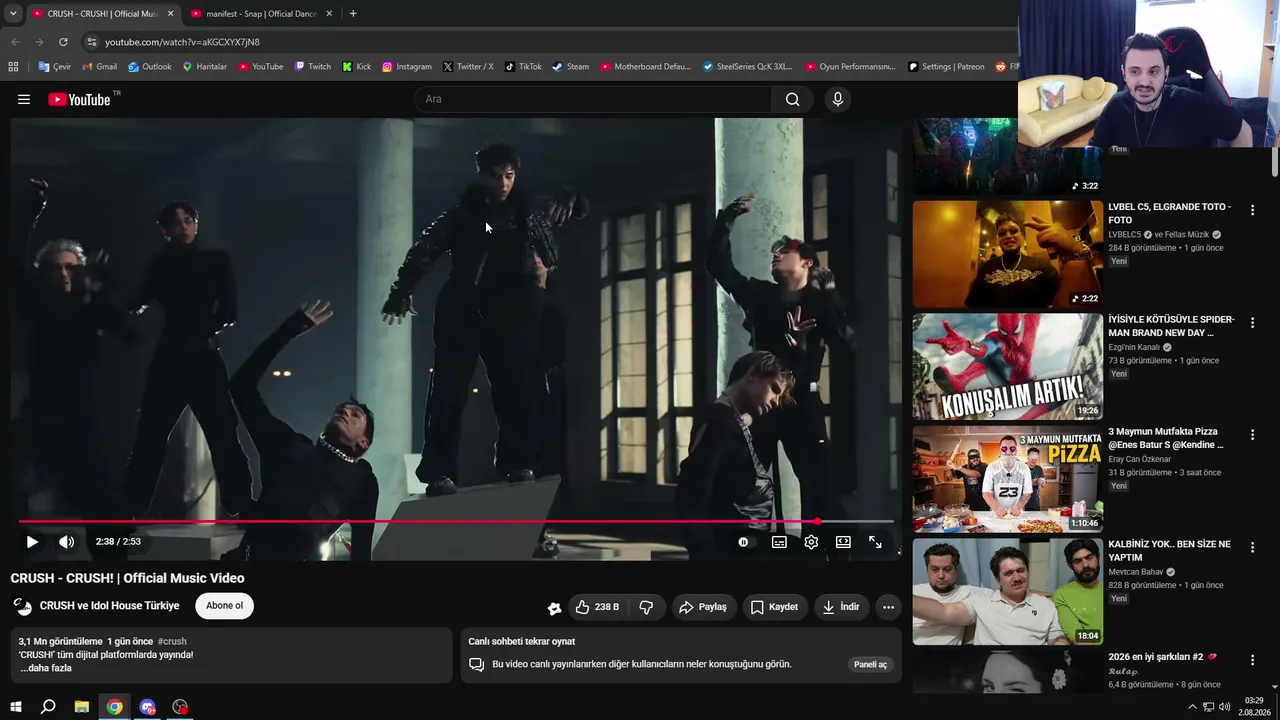
Task: Open the Instagram bookmark
Action: [407, 67]
